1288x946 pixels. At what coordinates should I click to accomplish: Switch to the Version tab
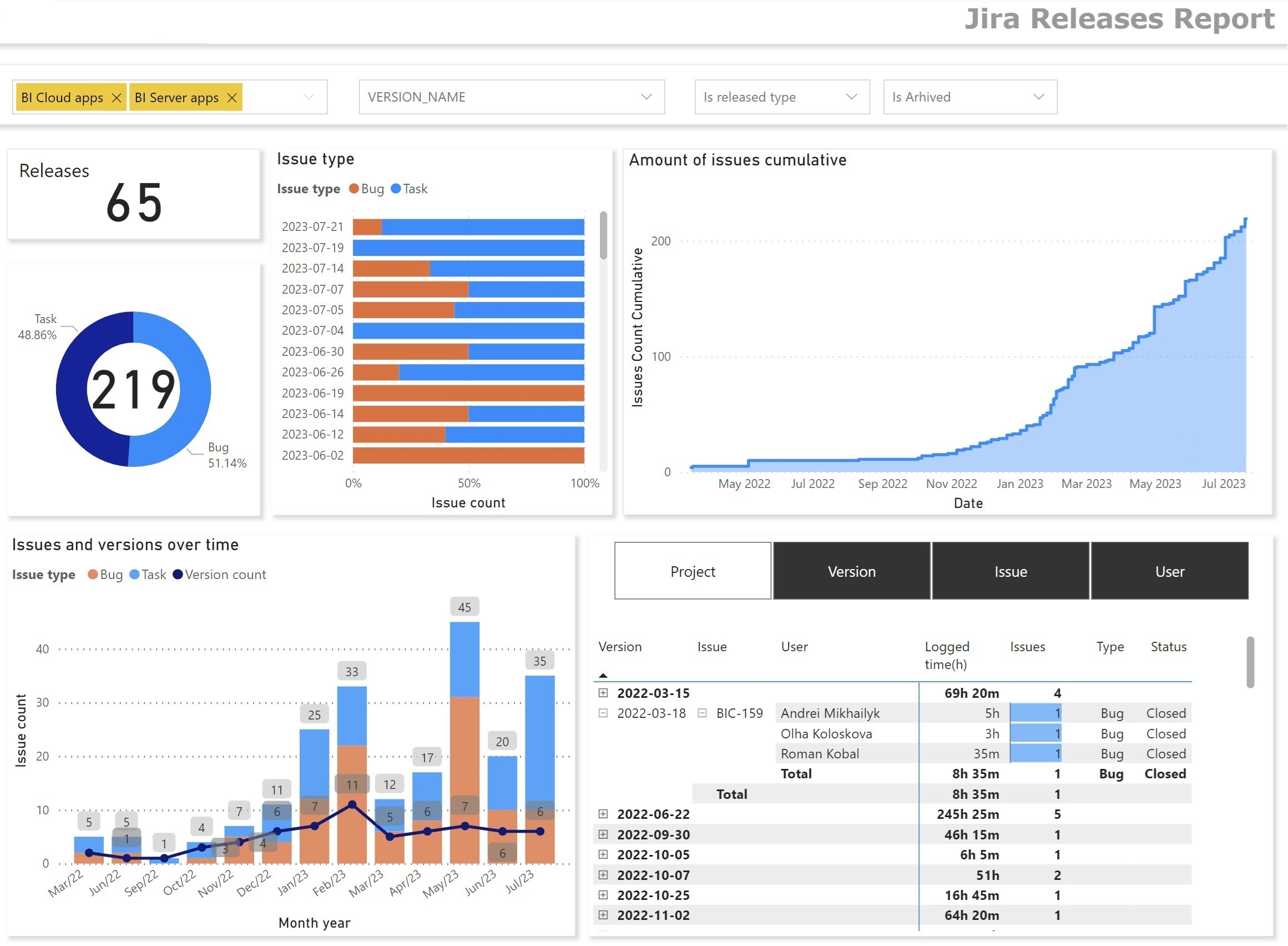(852, 571)
